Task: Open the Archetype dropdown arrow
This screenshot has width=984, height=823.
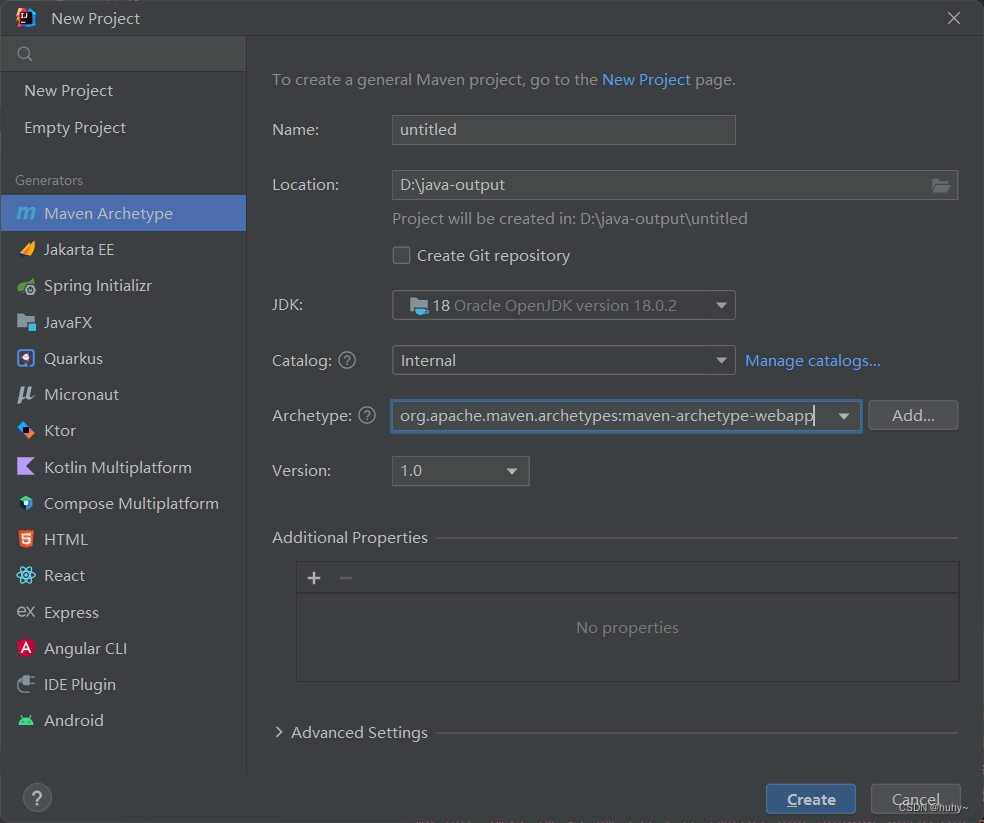Action: [844, 416]
